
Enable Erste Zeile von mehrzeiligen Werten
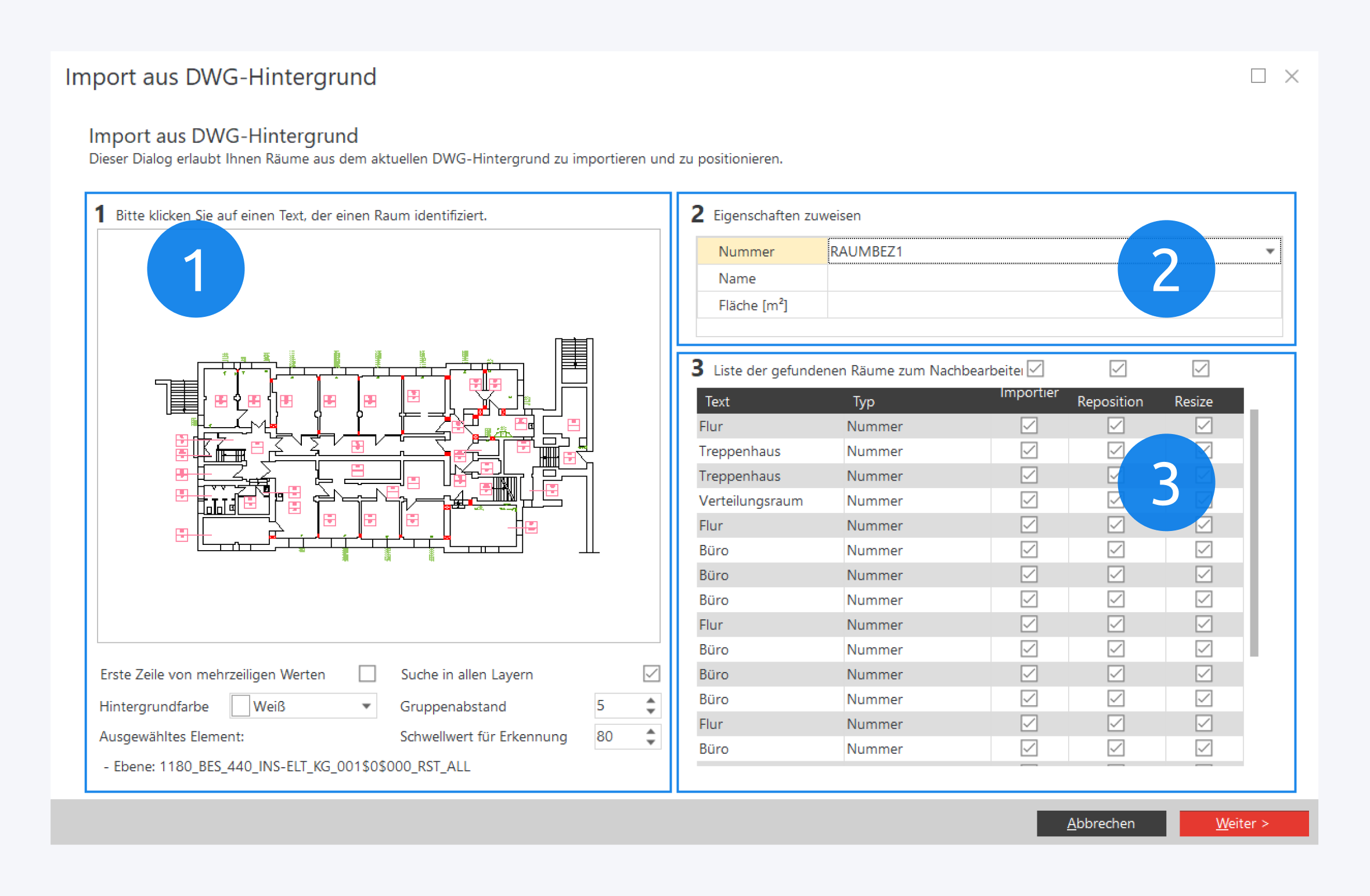367,674
